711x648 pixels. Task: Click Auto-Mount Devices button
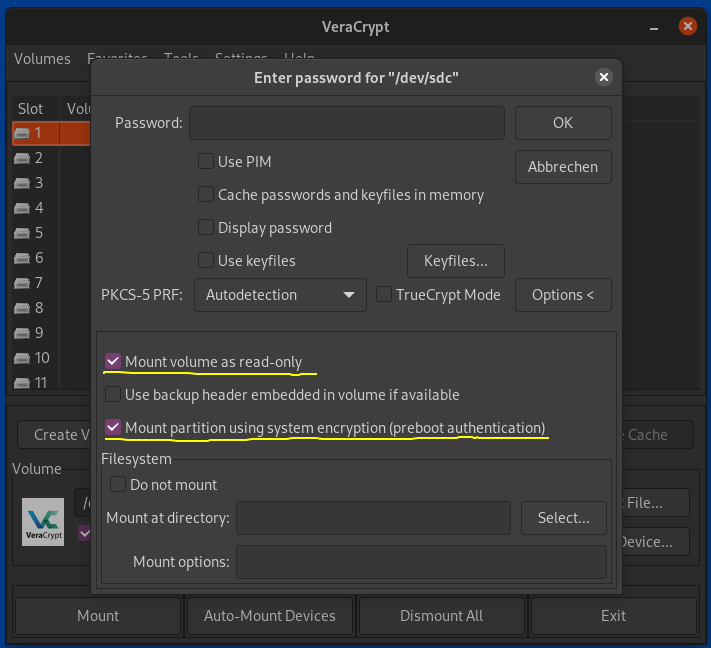coord(270,616)
